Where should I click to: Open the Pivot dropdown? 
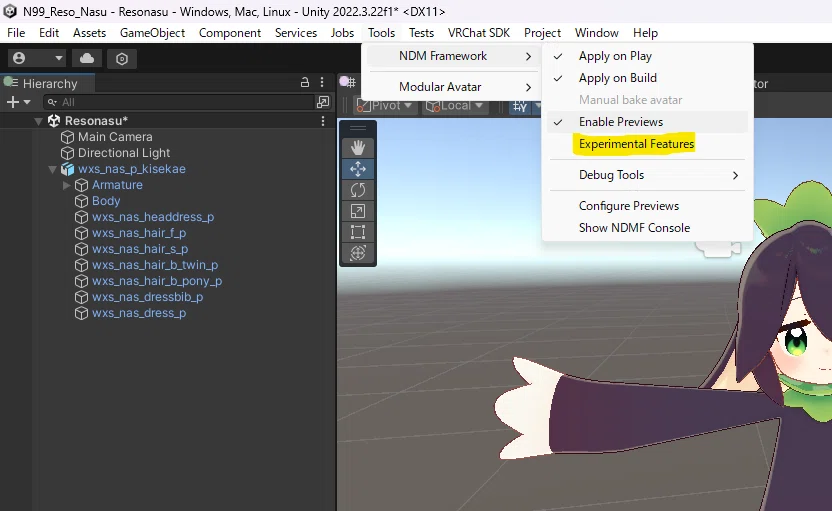point(385,106)
